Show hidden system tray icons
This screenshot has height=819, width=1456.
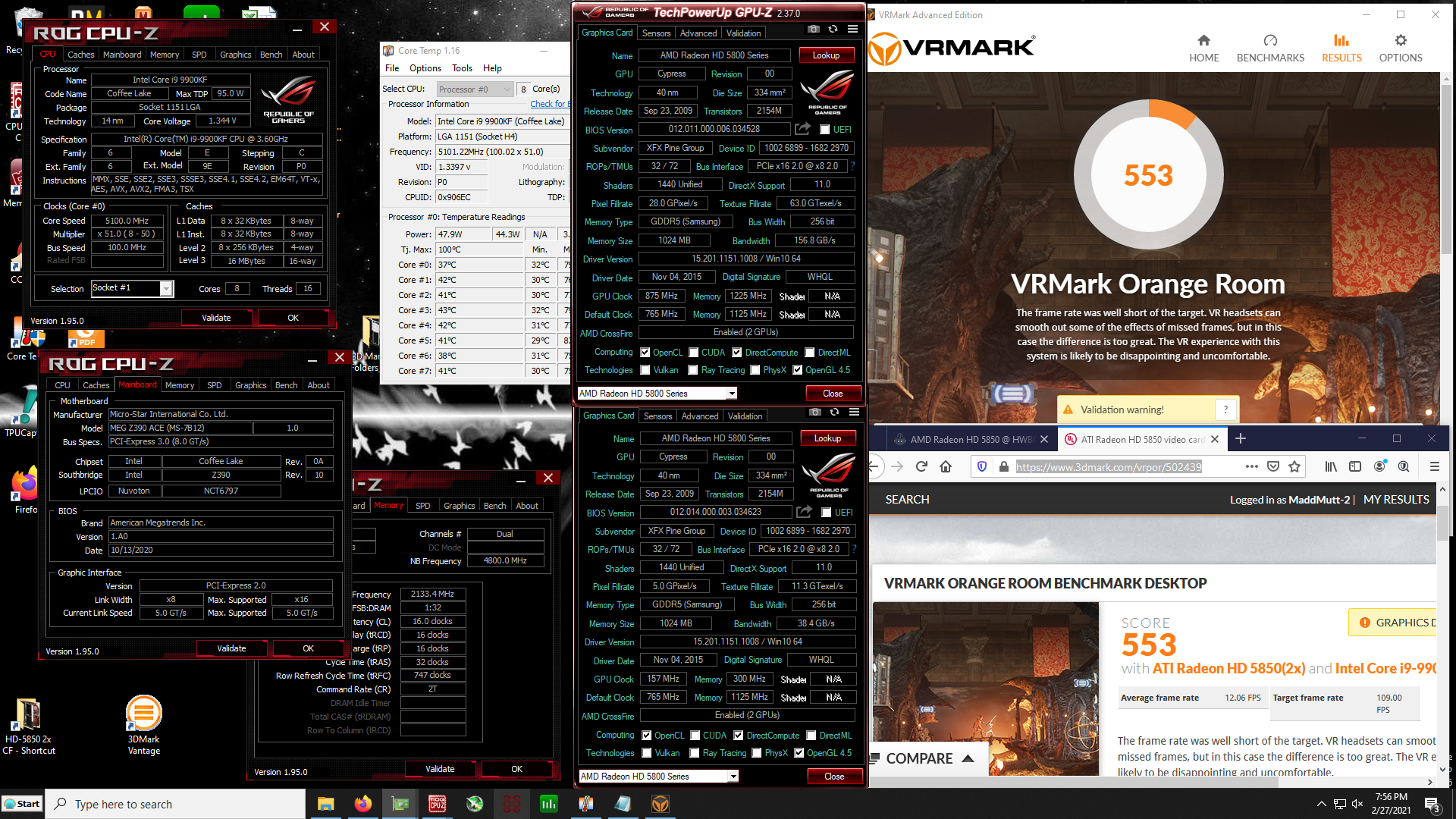pyautogui.click(x=1321, y=804)
